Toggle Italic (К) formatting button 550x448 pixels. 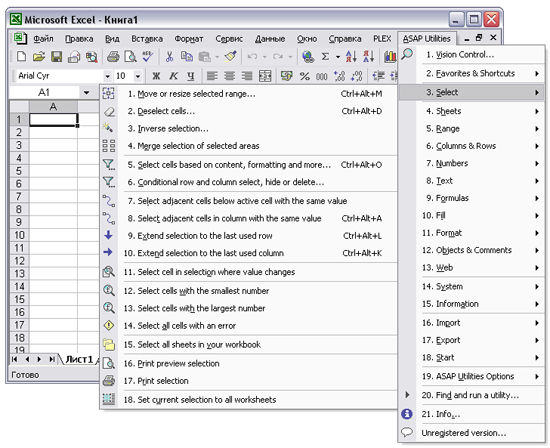174,76
